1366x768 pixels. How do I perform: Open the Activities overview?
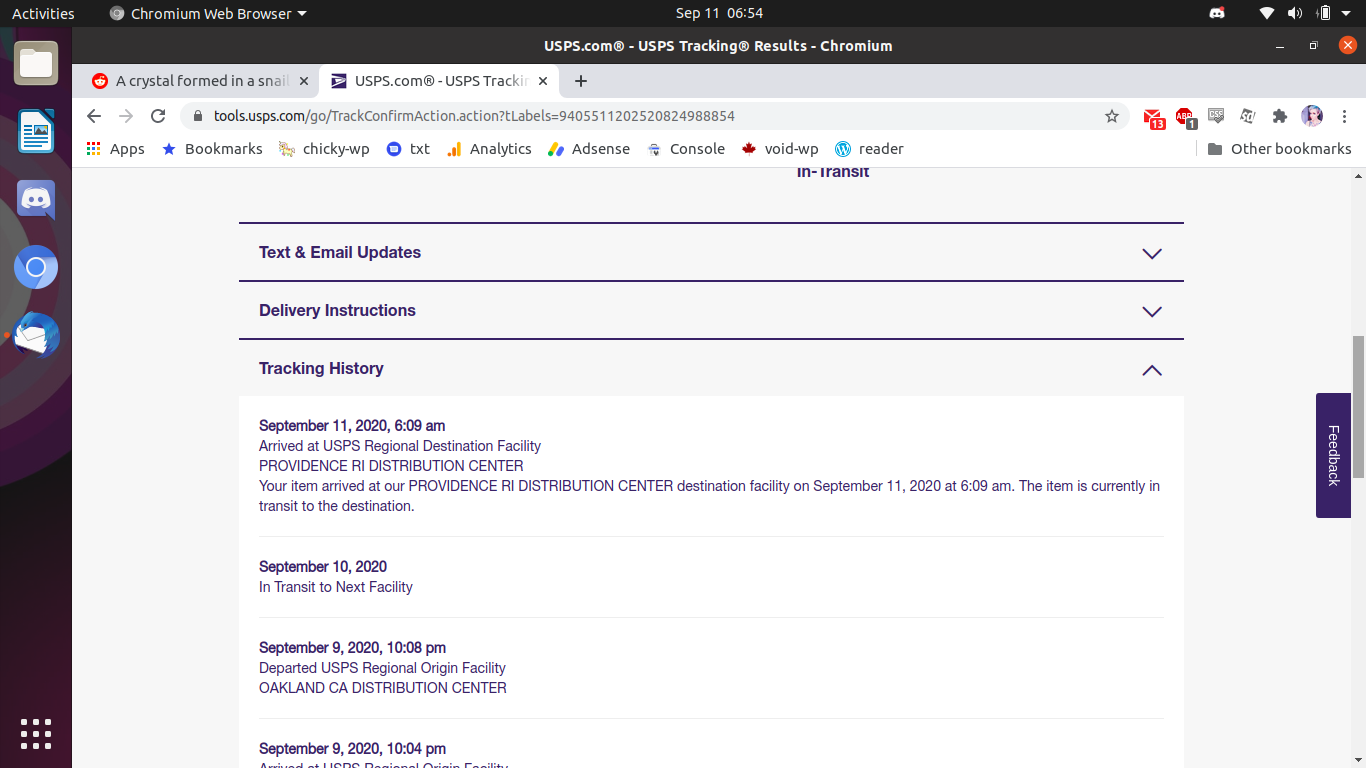[x=43, y=14]
